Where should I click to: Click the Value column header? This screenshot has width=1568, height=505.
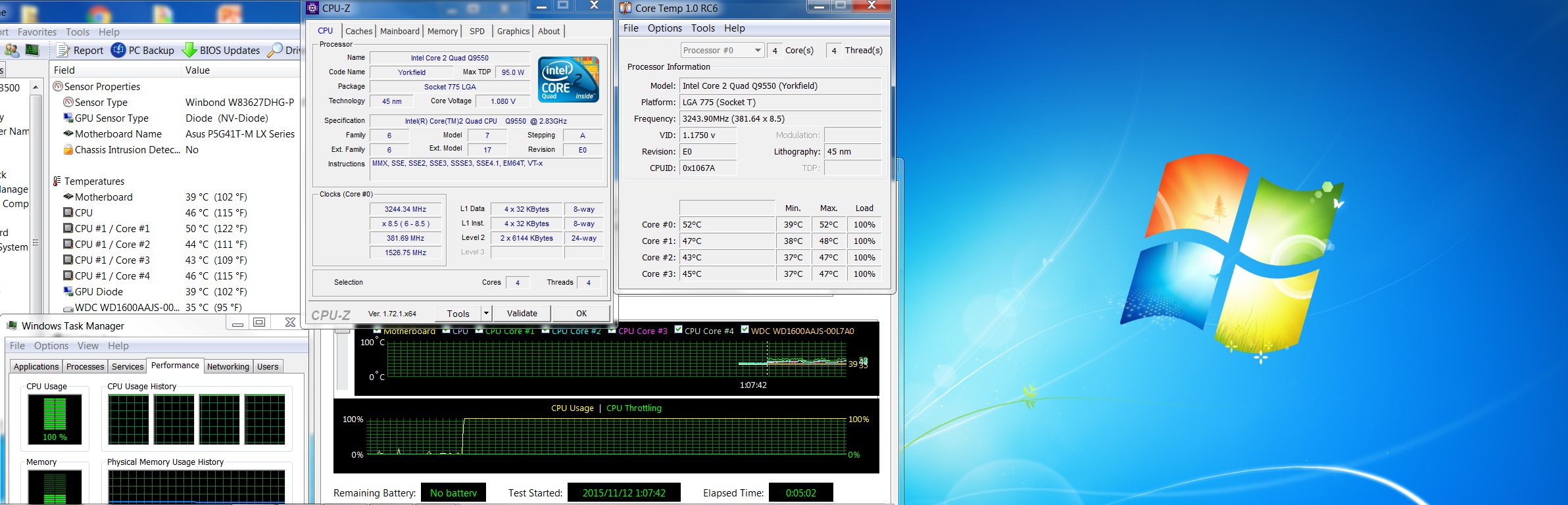[197, 70]
